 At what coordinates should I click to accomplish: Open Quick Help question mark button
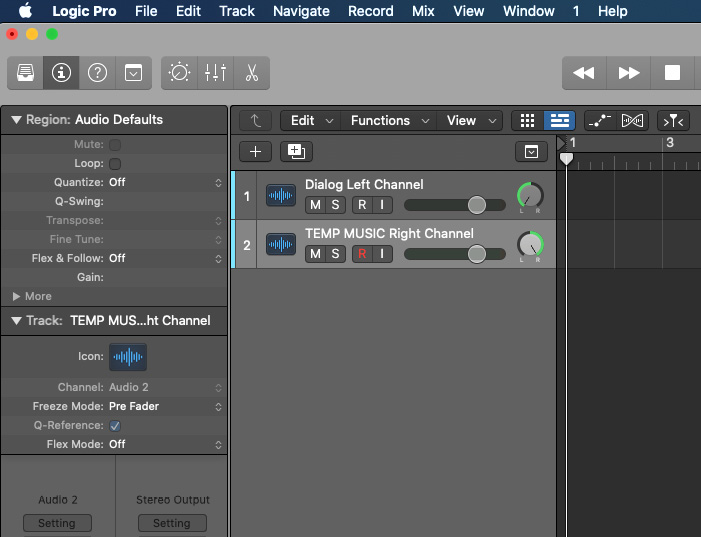tap(97, 72)
